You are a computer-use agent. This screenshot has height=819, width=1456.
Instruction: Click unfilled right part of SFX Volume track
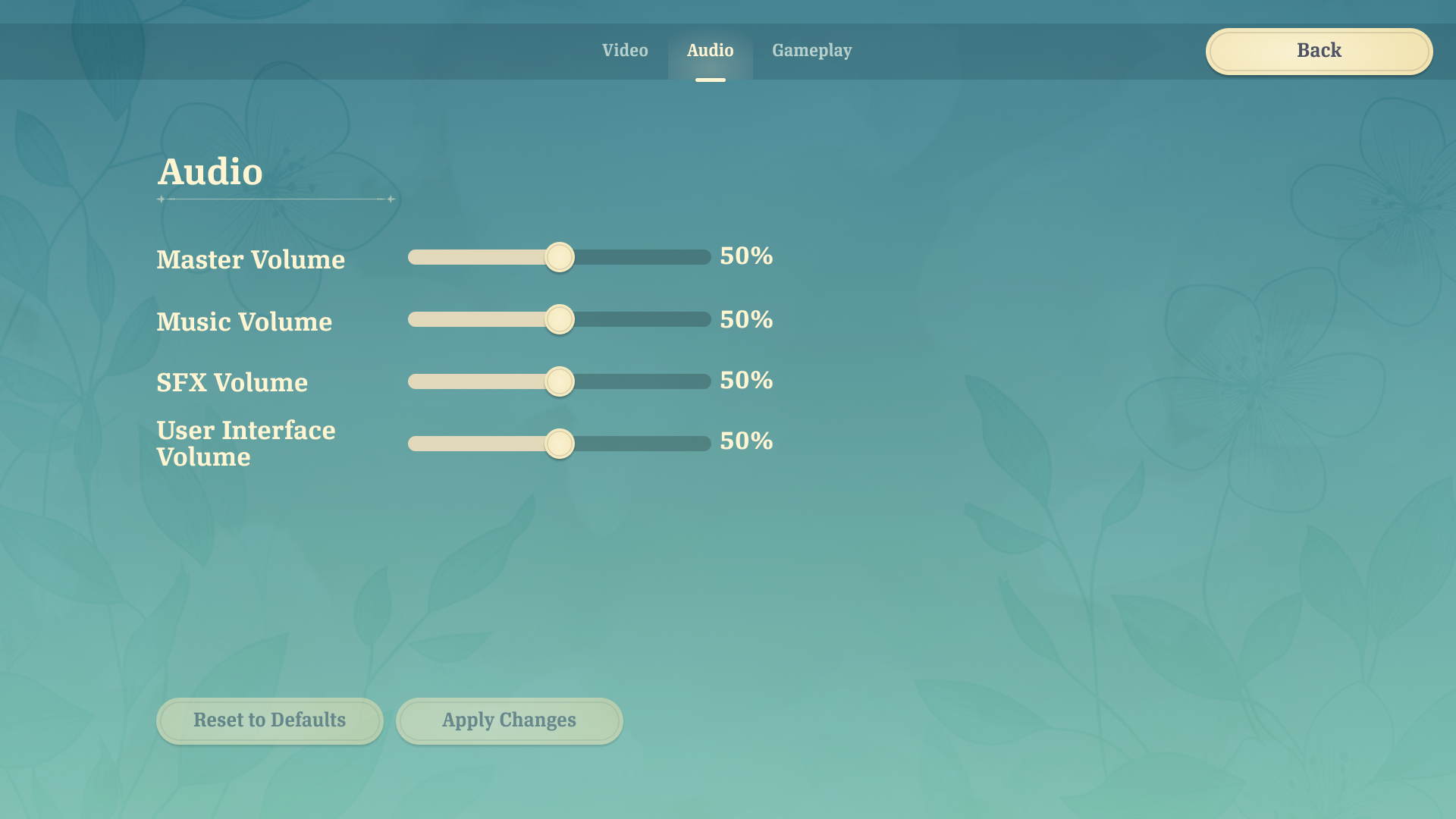645,381
